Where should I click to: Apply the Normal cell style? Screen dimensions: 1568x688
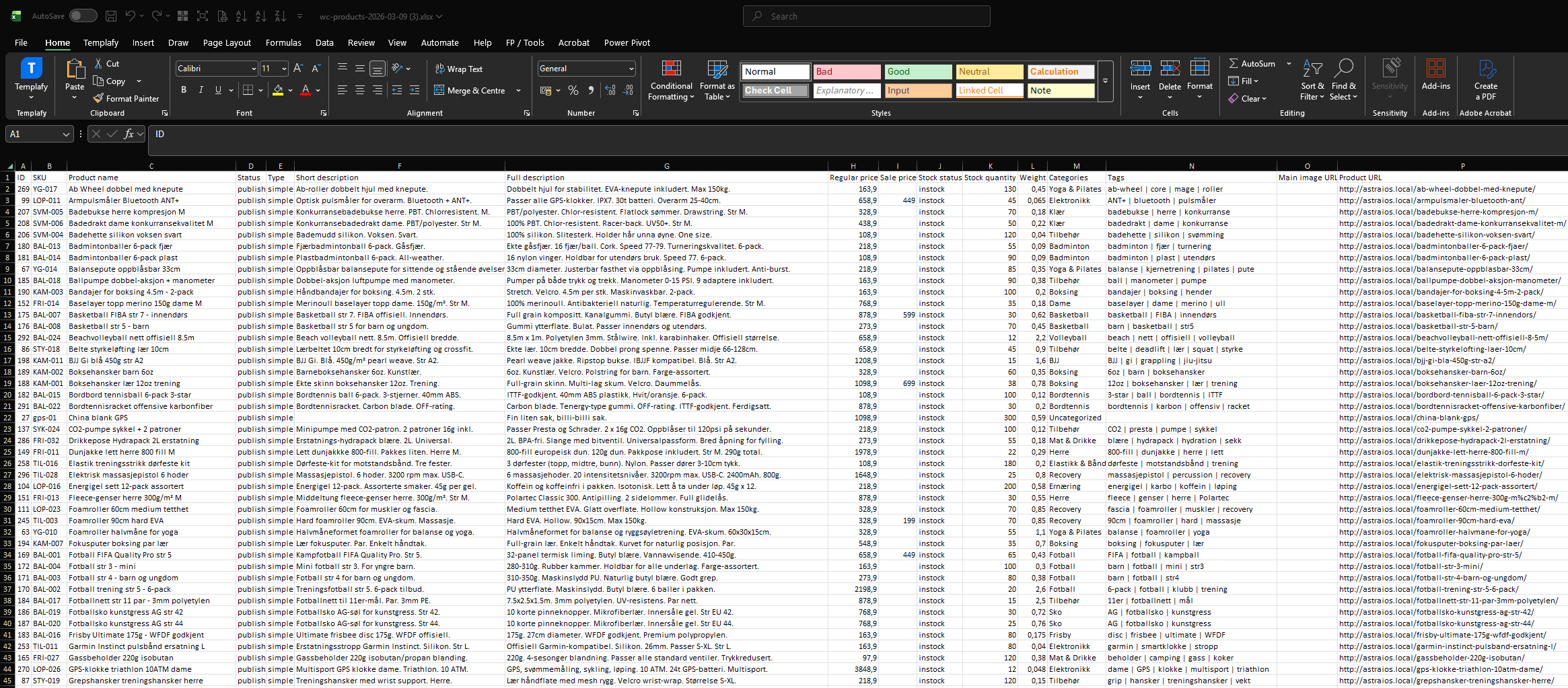776,71
